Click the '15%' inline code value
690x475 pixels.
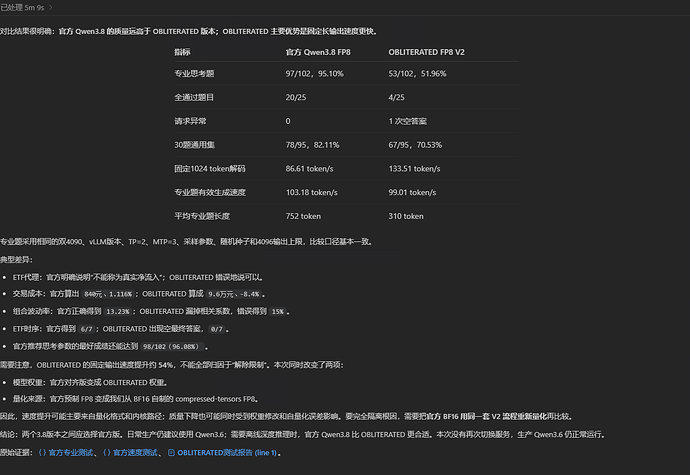[x=278, y=312]
